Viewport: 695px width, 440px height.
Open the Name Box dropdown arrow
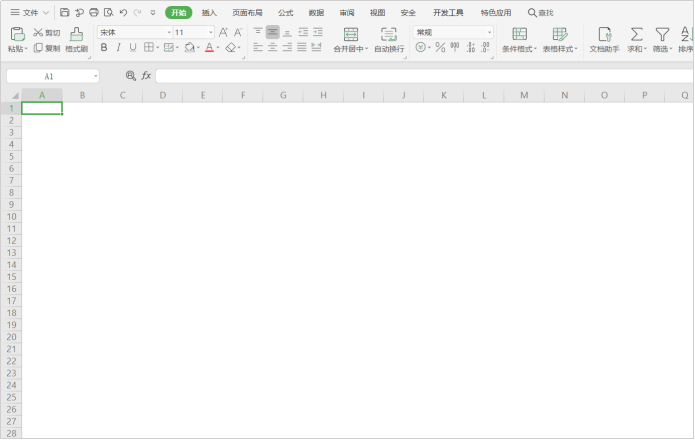(x=95, y=76)
